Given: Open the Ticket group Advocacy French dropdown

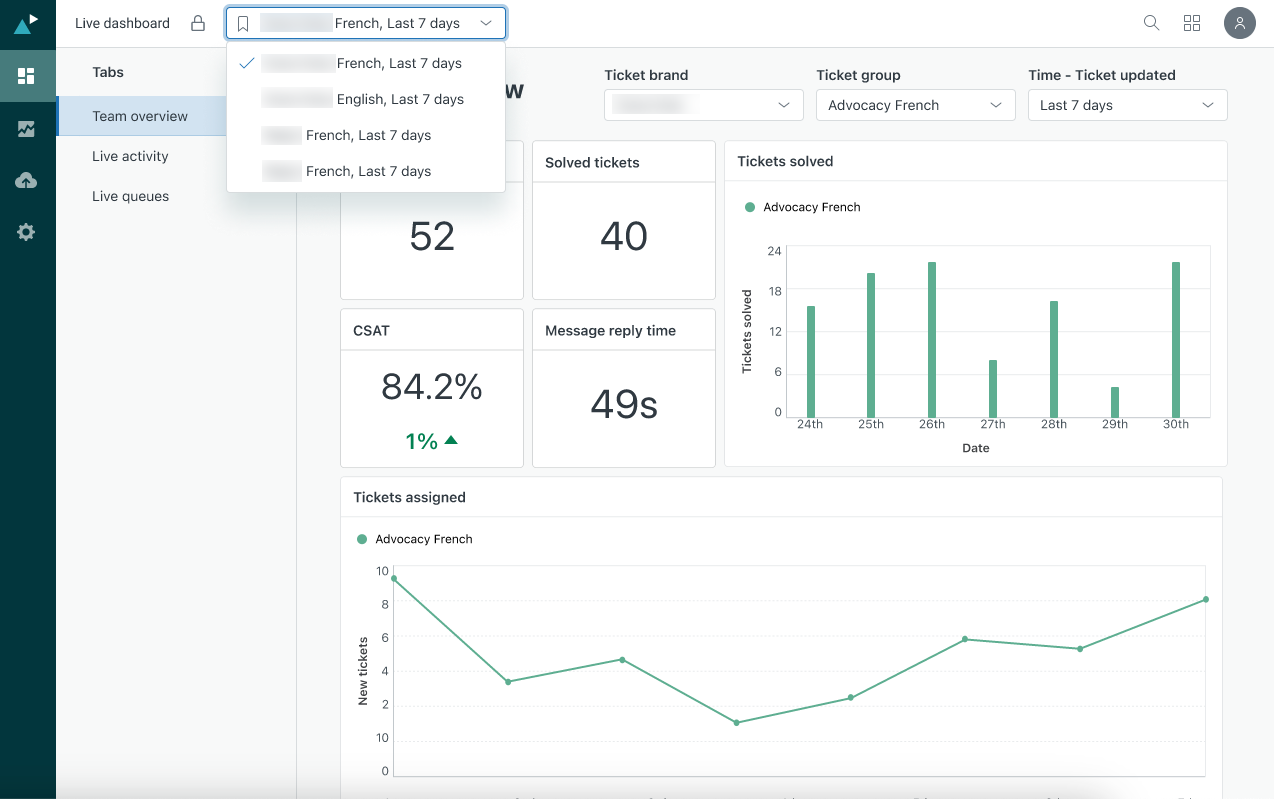Looking at the screenshot, I should [x=915, y=105].
